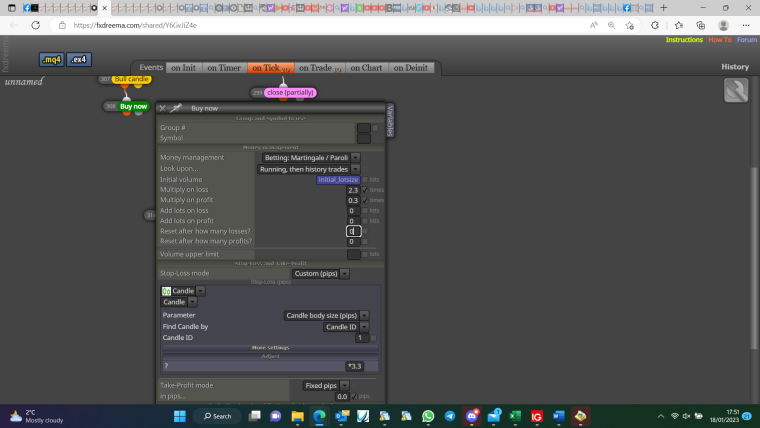The height and width of the screenshot is (428, 760).
Task: Pin the Buy now settings panel
Action: (x=176, y=108)
